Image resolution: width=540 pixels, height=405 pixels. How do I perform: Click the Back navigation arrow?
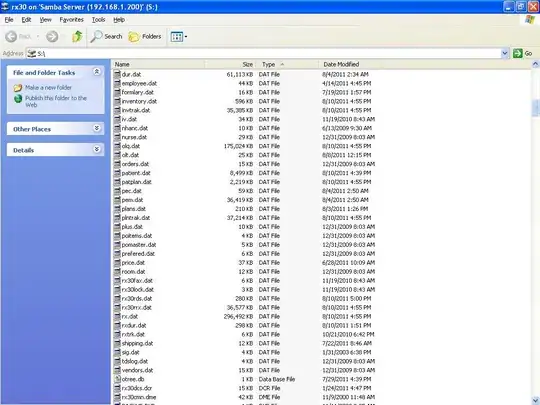18,37
